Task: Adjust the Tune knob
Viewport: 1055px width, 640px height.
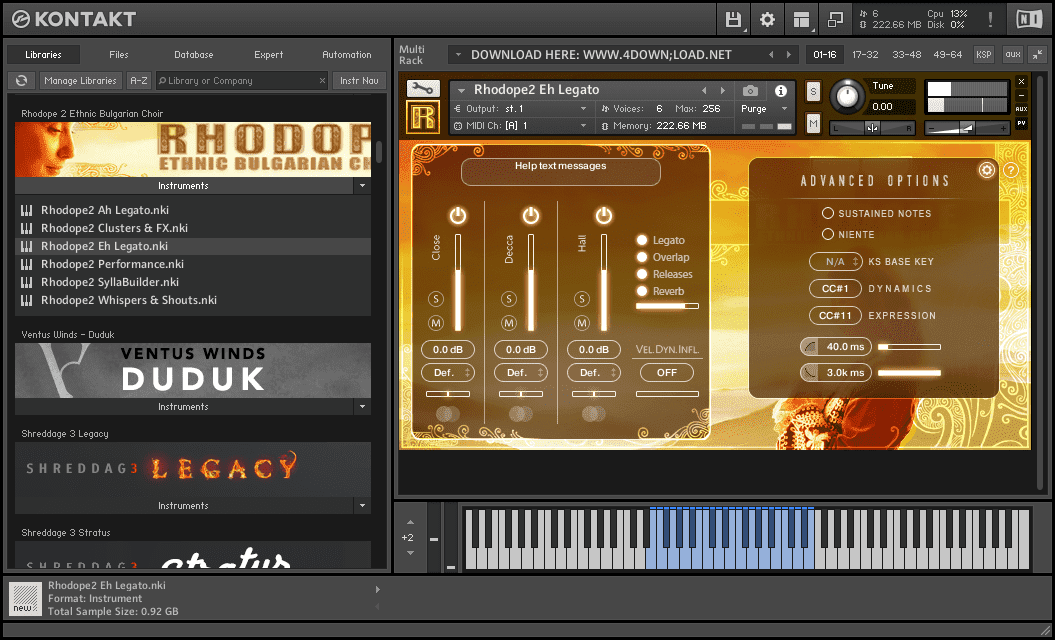Action: [x=847, y=96]
